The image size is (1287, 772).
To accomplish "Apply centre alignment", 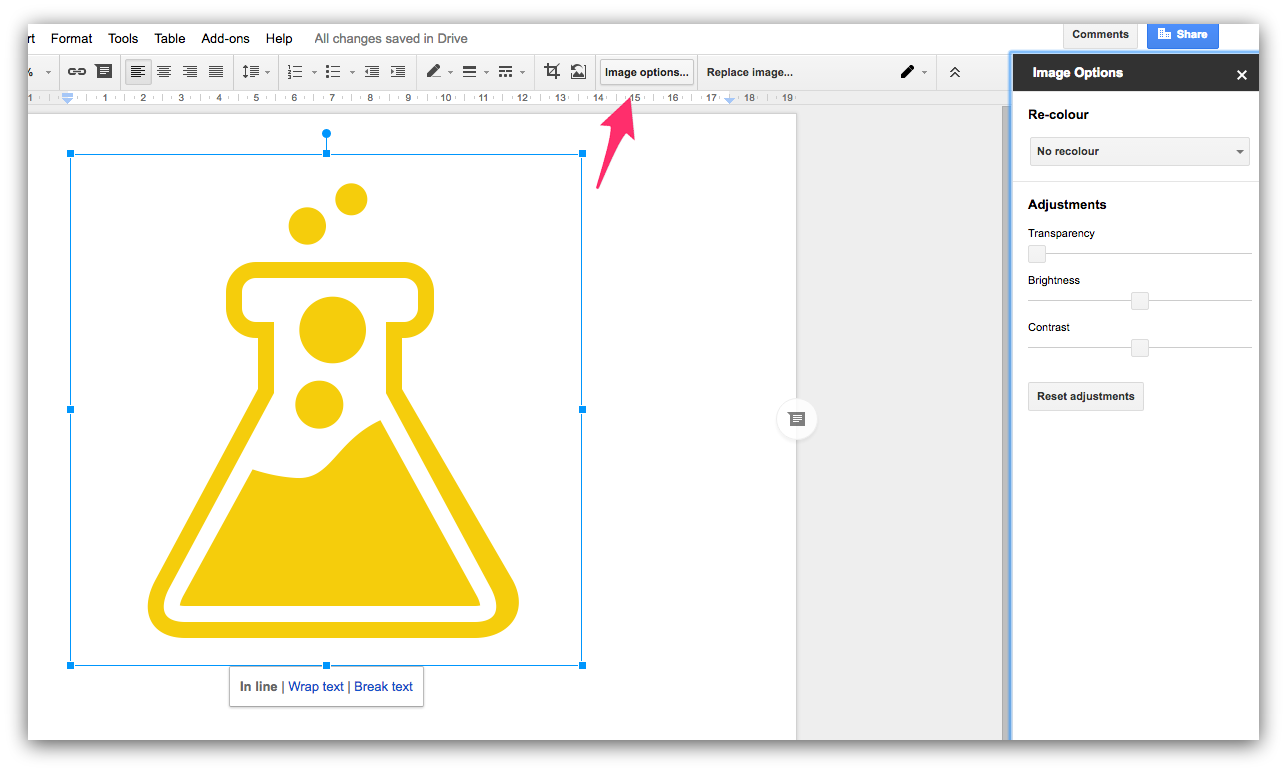I will [x=163, y=71].
